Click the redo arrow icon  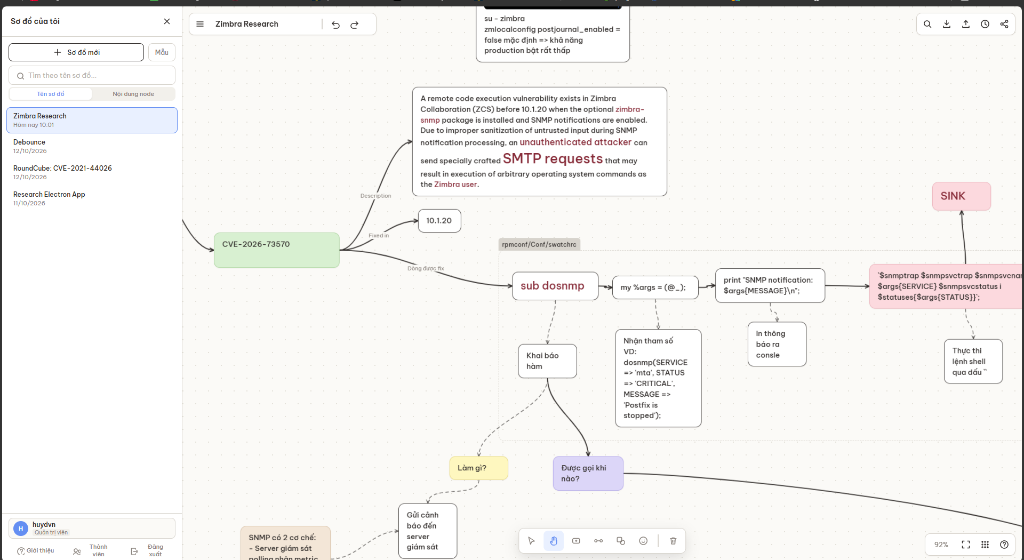click(355, 25)
